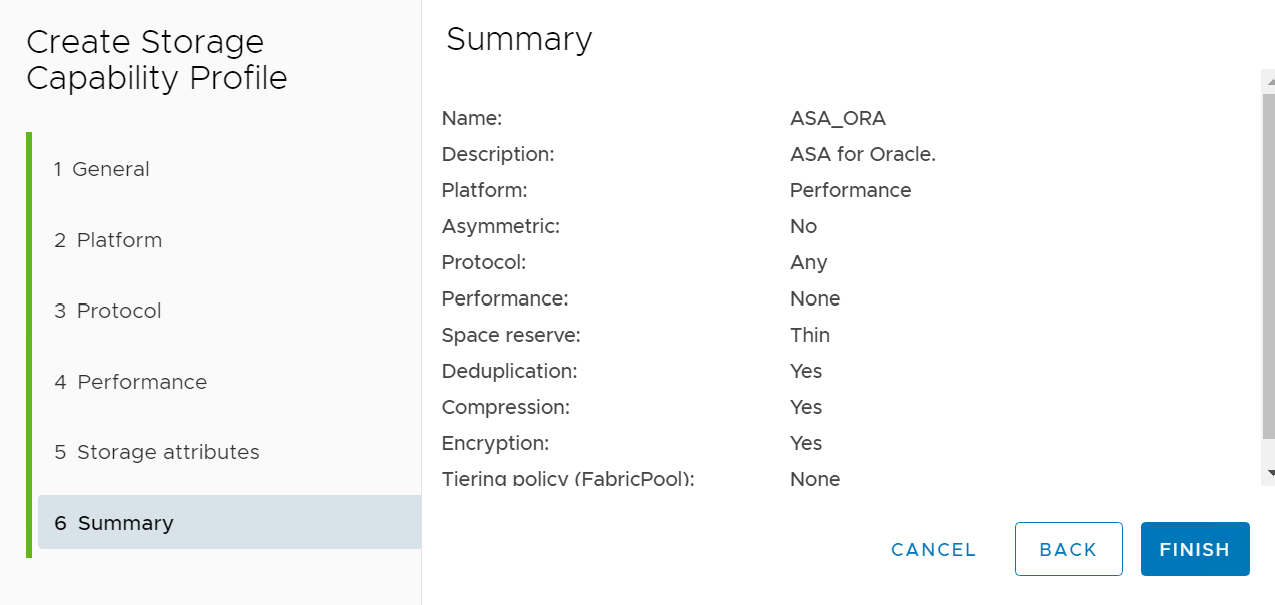Click the scrollbar down arrow

point(1269,473)
